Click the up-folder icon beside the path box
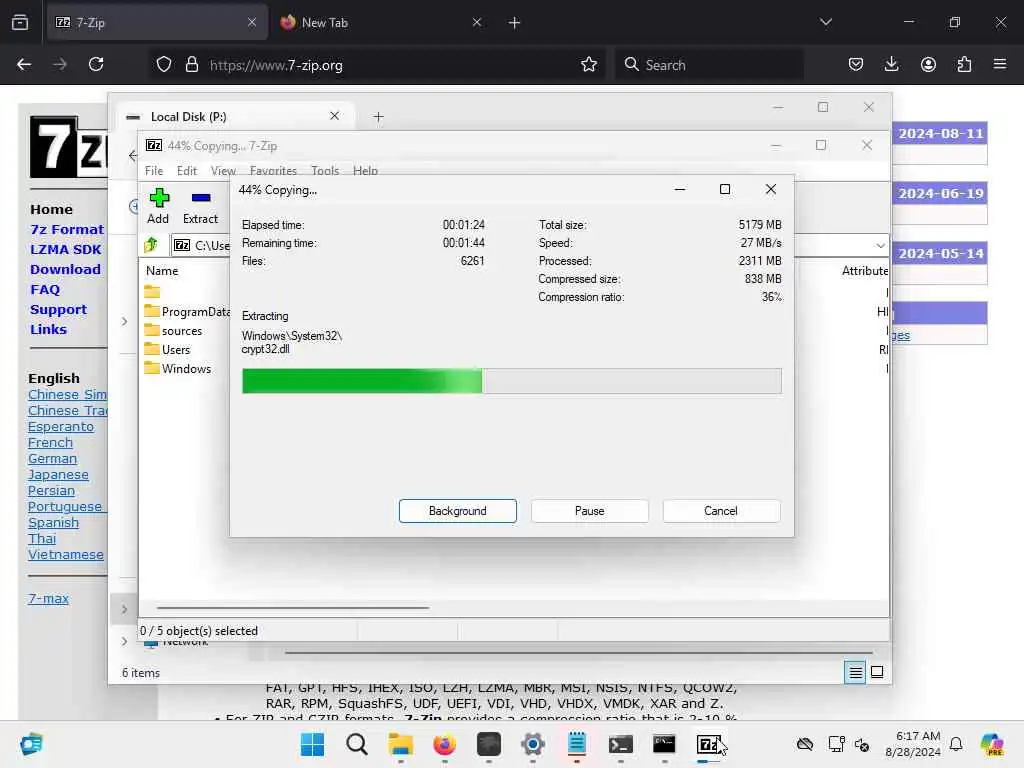This screenshot has height=768, width=1024. point(152,245)
